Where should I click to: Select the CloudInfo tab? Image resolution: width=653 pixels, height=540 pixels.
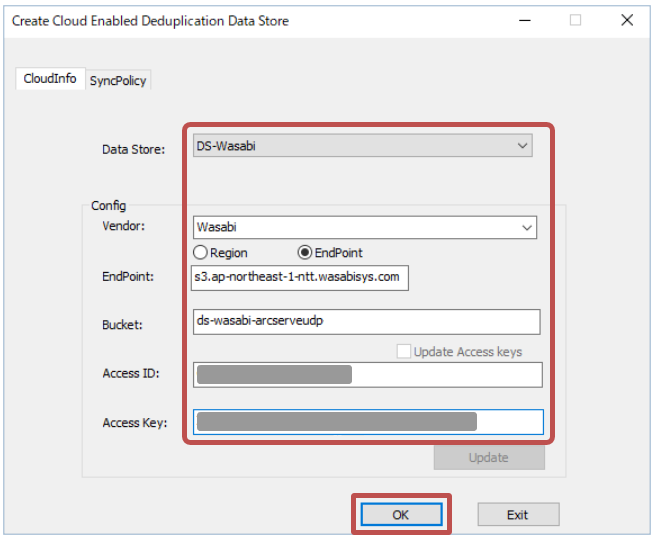click(x=50, y=79)
